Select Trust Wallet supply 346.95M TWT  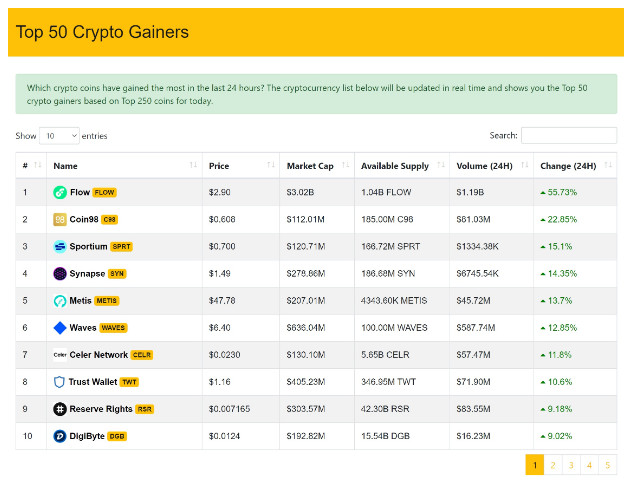pyautogui.click(x=388, y=382)
